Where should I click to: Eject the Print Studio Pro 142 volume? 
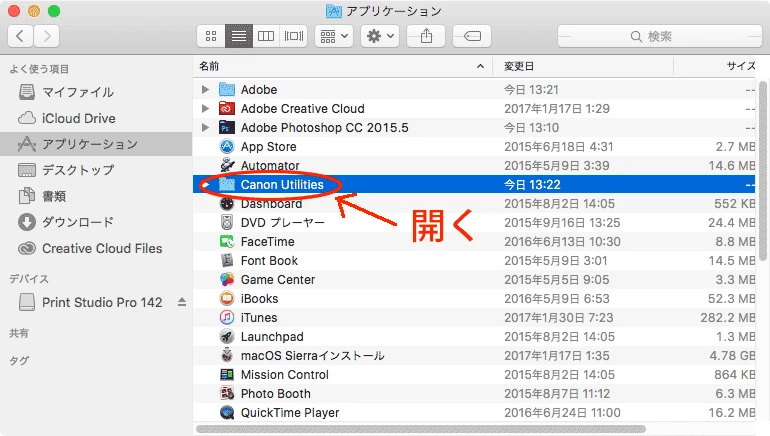(x=182, y=302)
